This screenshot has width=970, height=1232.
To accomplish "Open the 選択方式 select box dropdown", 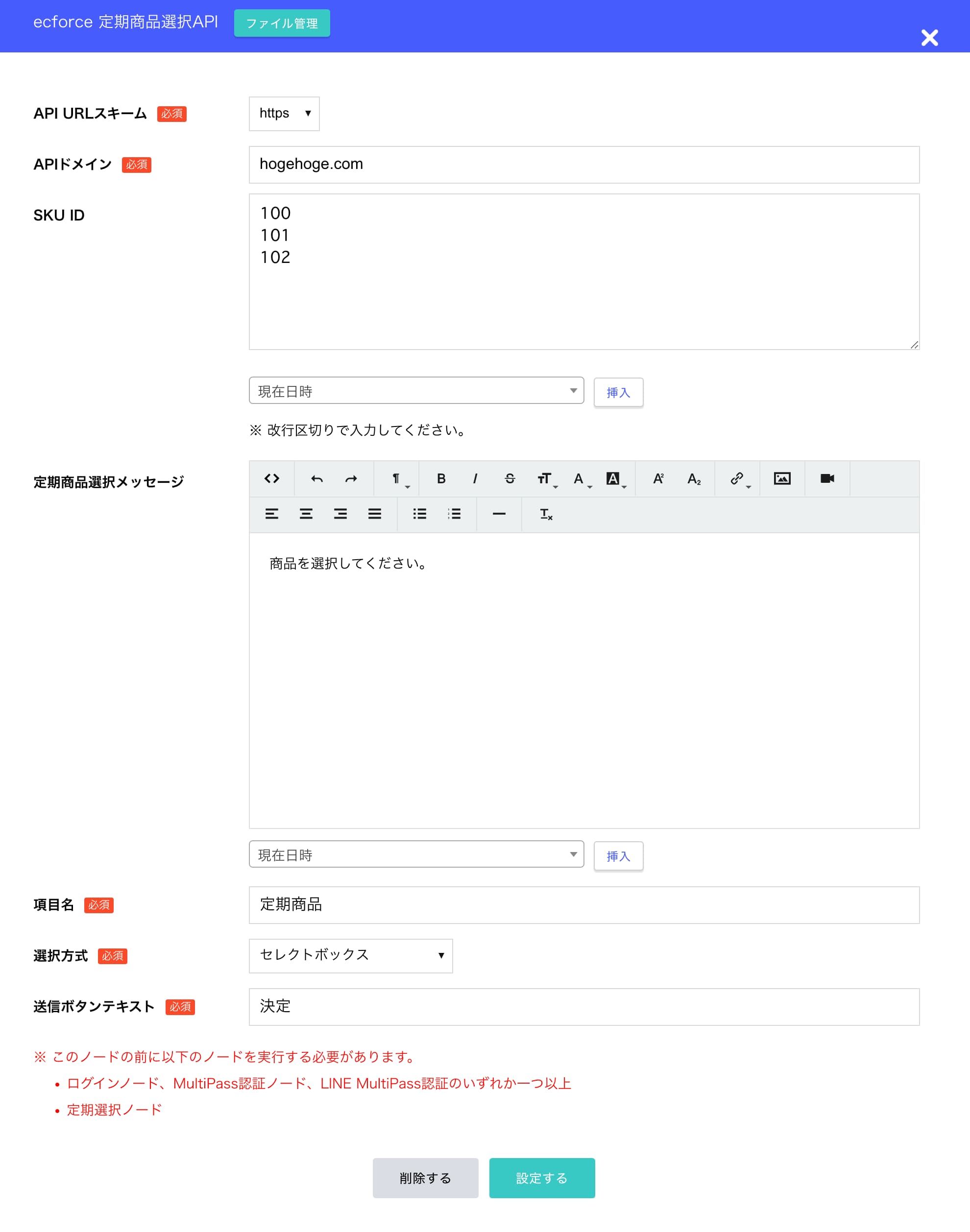I will (350, 956).
